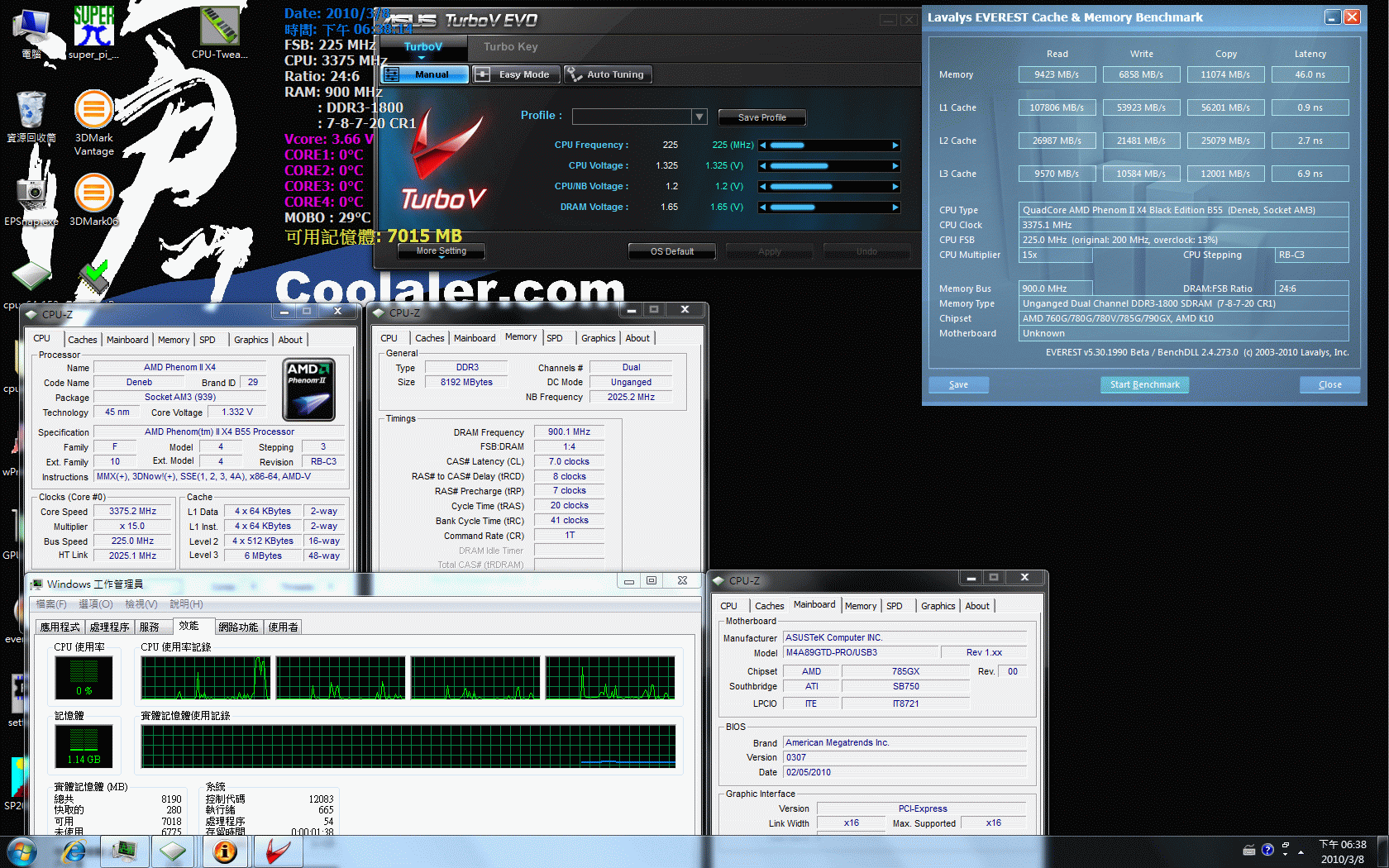The image size is (1389, 868).
Task: Expand More Setting in TurboV
Action: (441, 251)
